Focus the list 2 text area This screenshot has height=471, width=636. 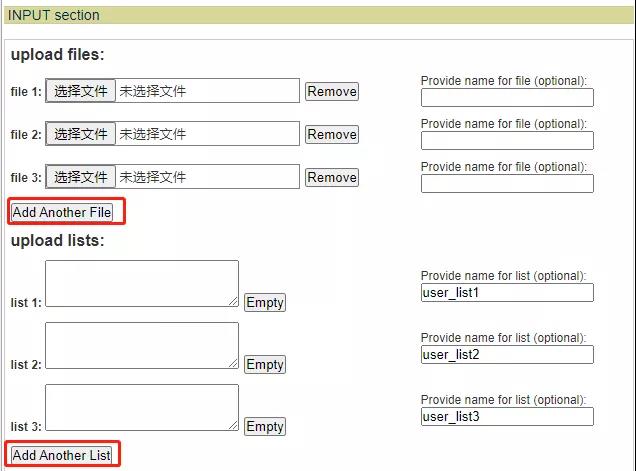(142, 345)
